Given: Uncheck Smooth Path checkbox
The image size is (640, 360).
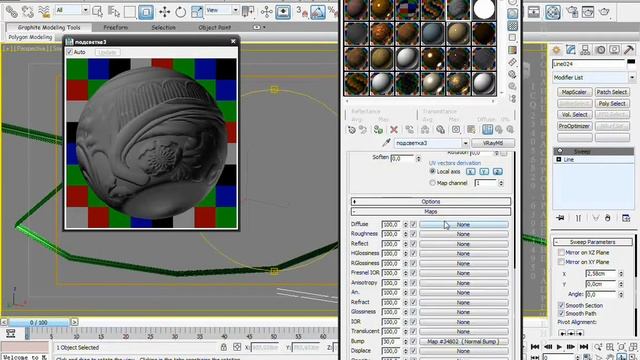Looking at the screenshot, I should 561,313.
